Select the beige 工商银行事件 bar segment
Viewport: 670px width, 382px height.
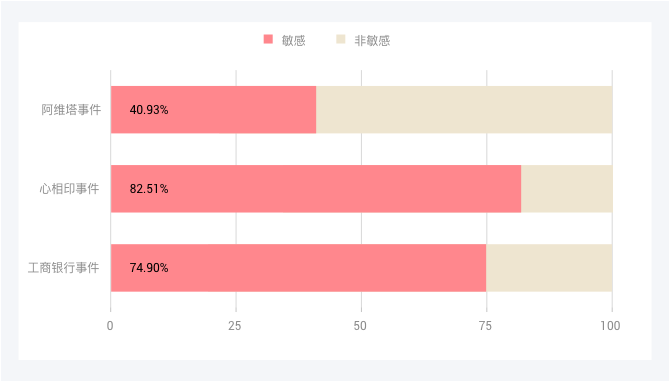point(549,268)
